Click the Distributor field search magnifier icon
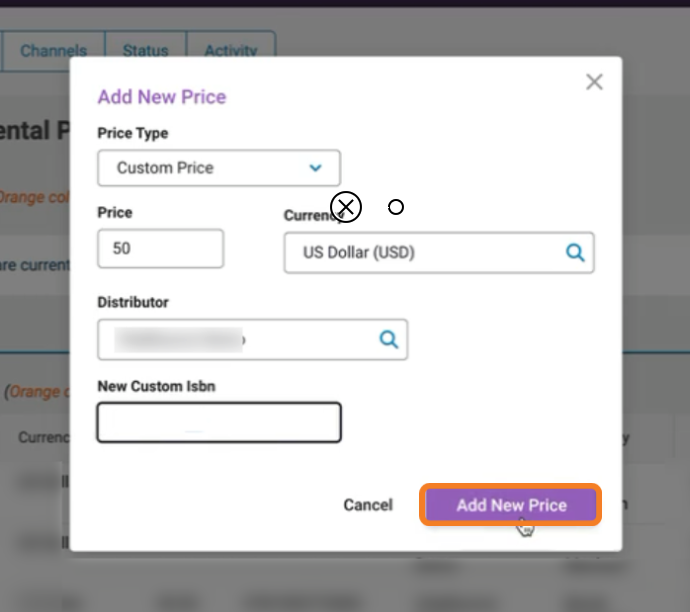Screen dimensions: 690x612 click(389, 339)
